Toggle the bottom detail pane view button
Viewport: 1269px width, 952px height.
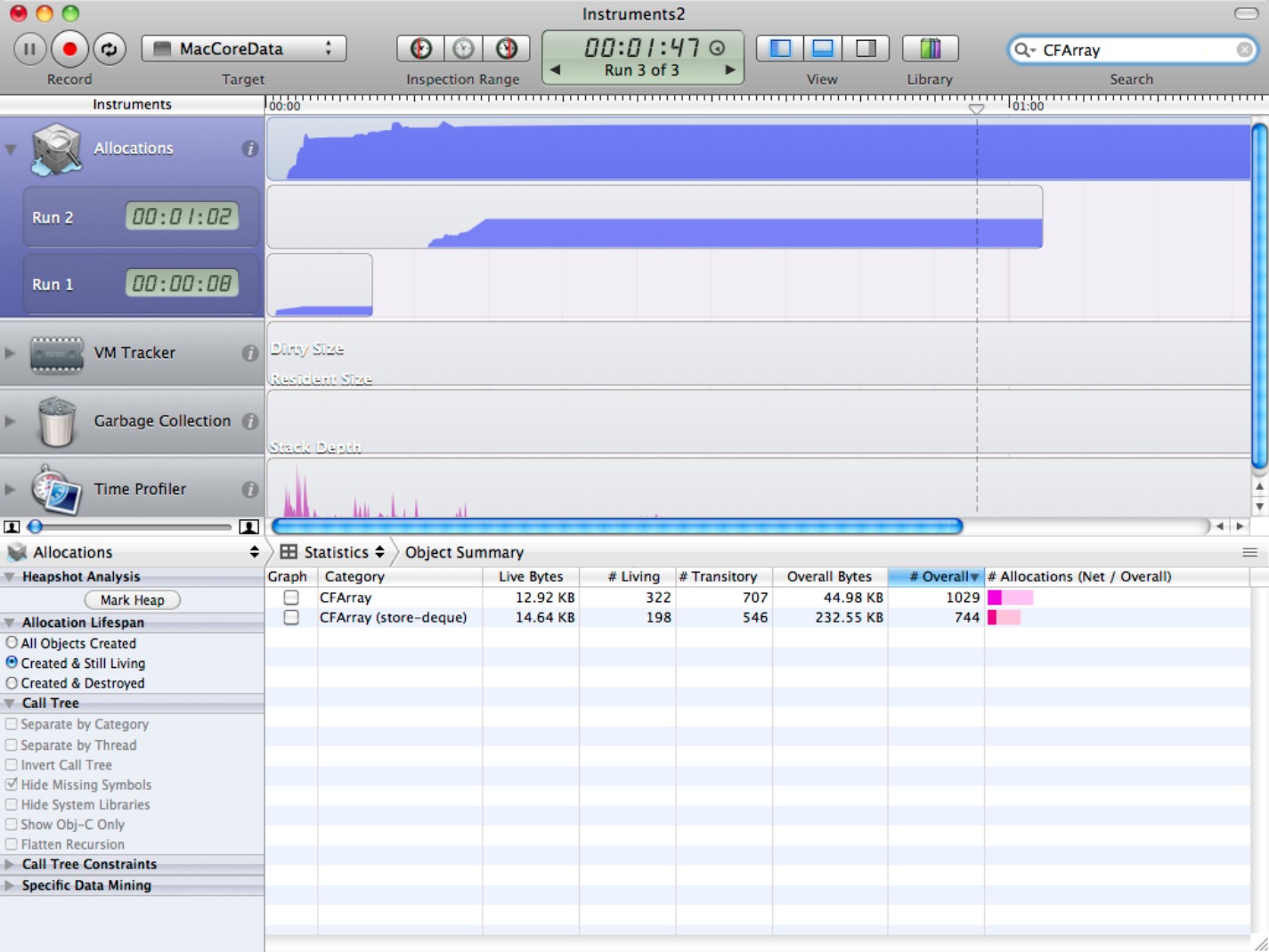pyautogui.click(x=823, y=48)
